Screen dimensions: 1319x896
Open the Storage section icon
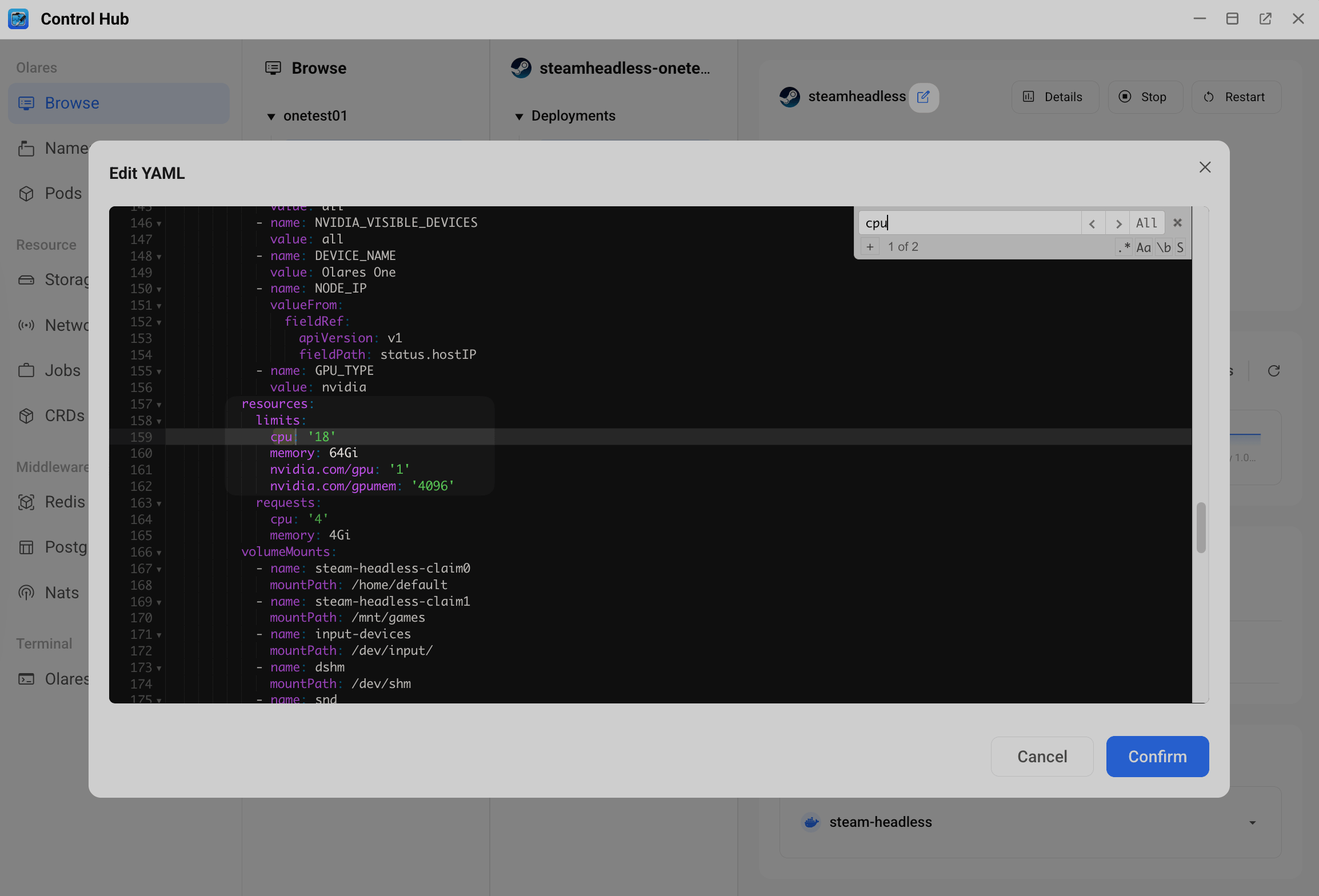point(26,279)
